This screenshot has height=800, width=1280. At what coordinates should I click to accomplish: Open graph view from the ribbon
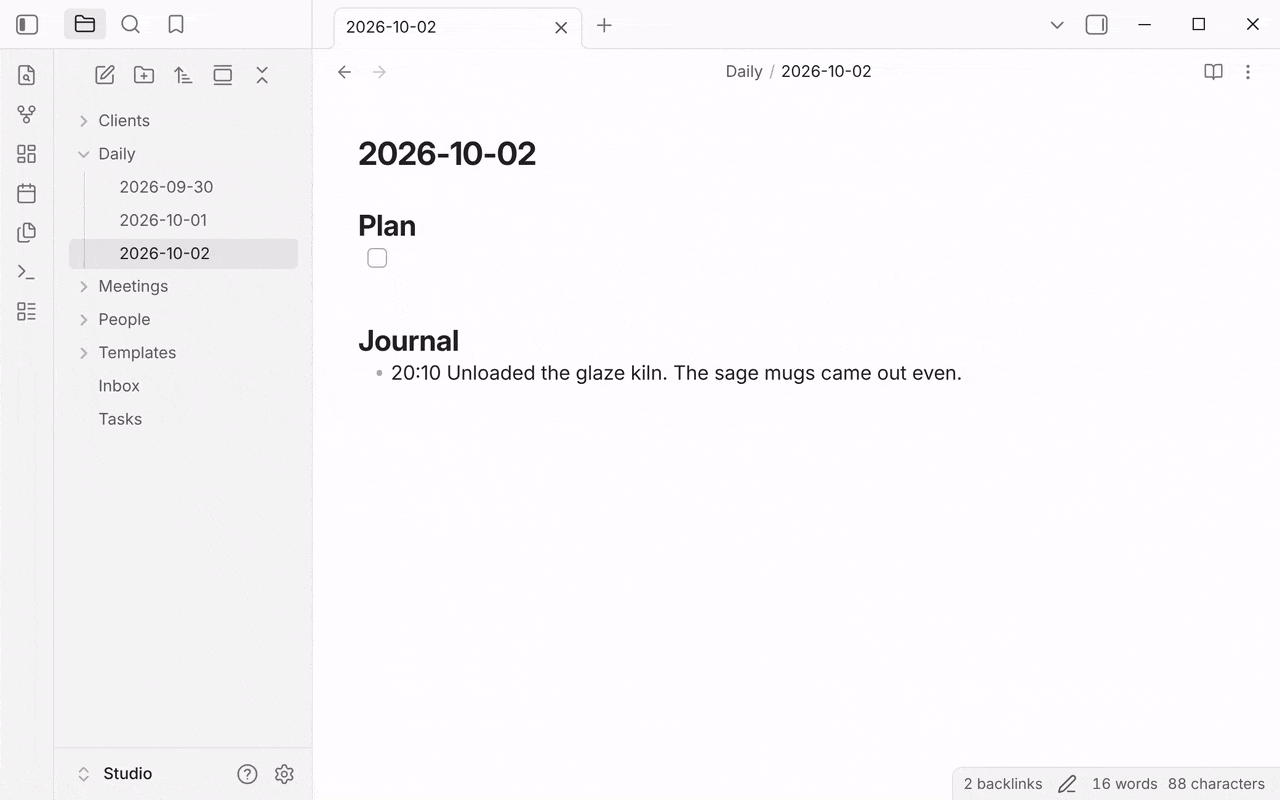point(27,115)
